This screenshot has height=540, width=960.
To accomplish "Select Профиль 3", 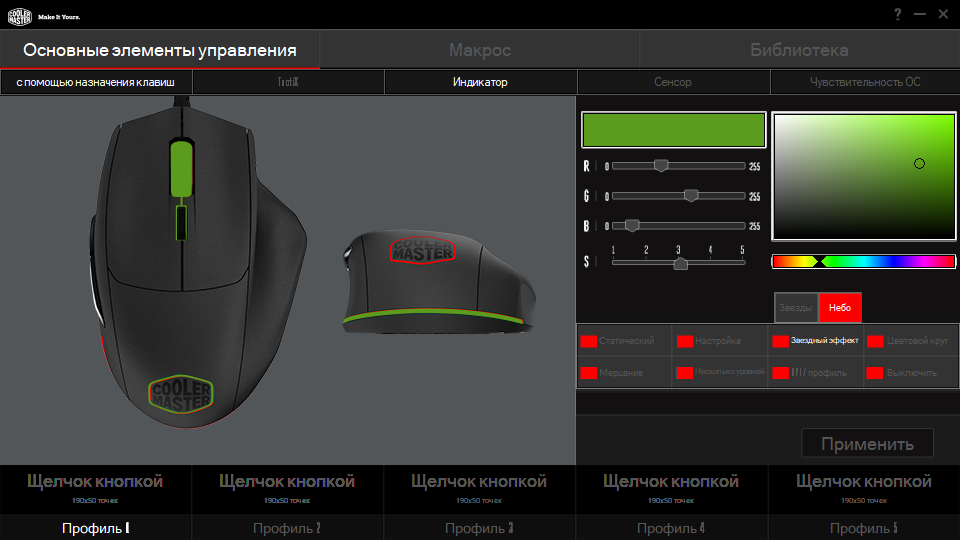I will tap(479, 528).
